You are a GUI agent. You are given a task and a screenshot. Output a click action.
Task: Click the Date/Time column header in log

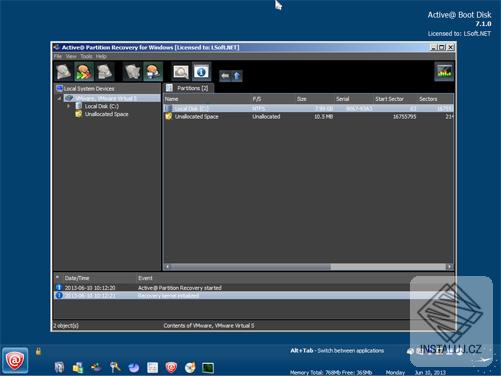[x=77, y=278]
